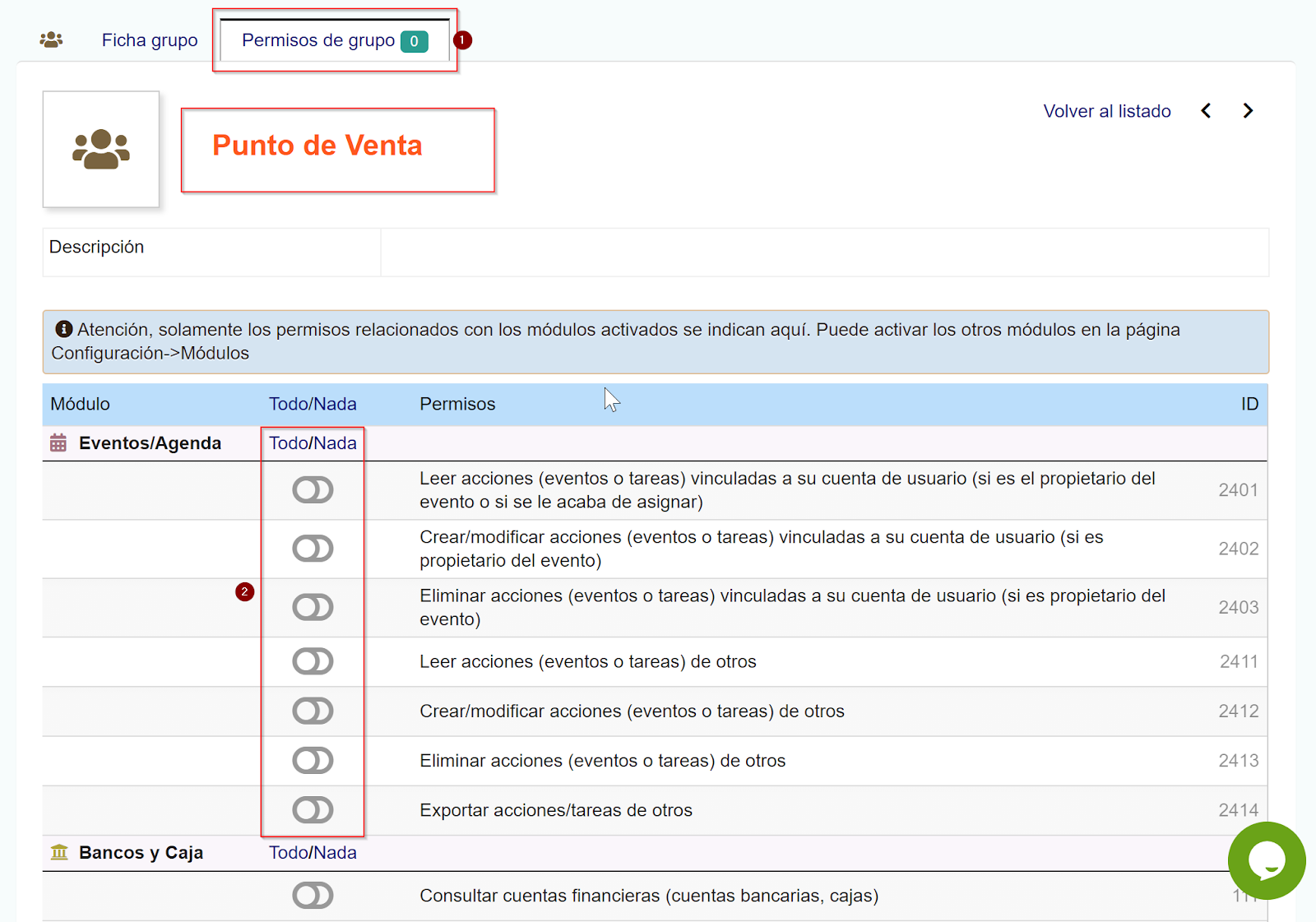This screenshot has width=1316, height=922.
Task: Click text 'Eliminar acciones (eventos o tareas) de otros'
Action: click(x=603, y=761)
